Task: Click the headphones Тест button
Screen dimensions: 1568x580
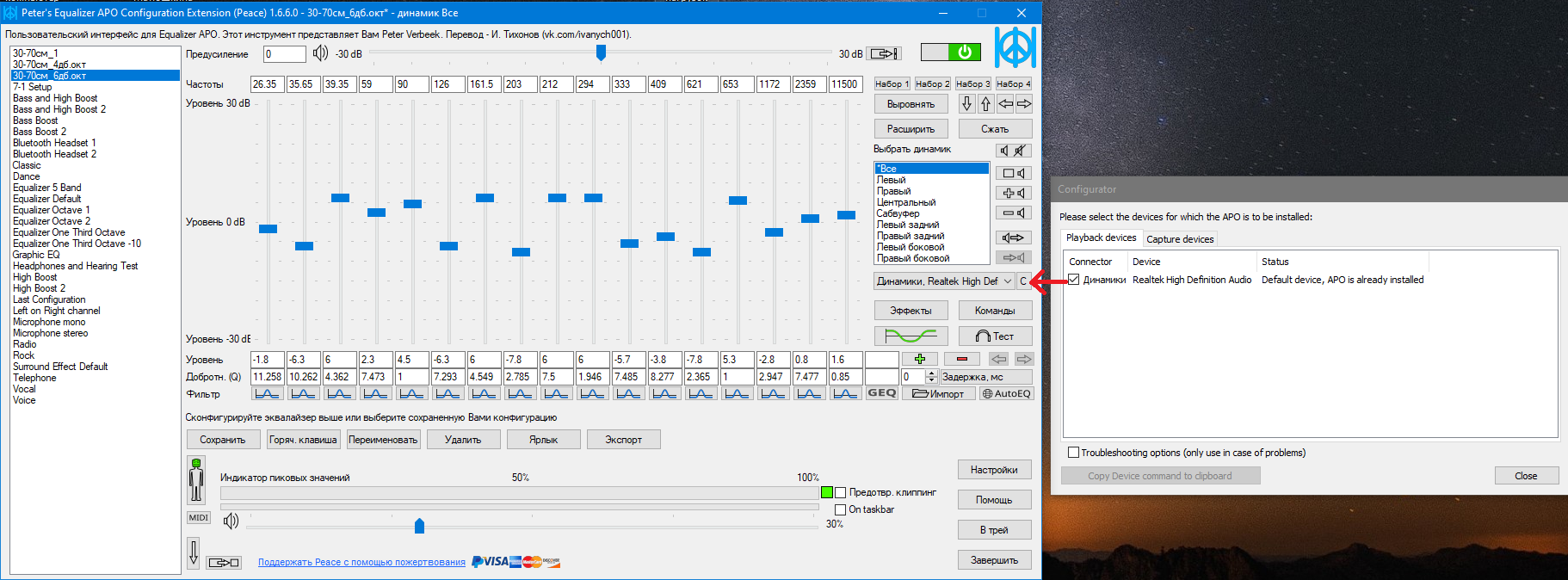Action: click(x=995, y=336)
